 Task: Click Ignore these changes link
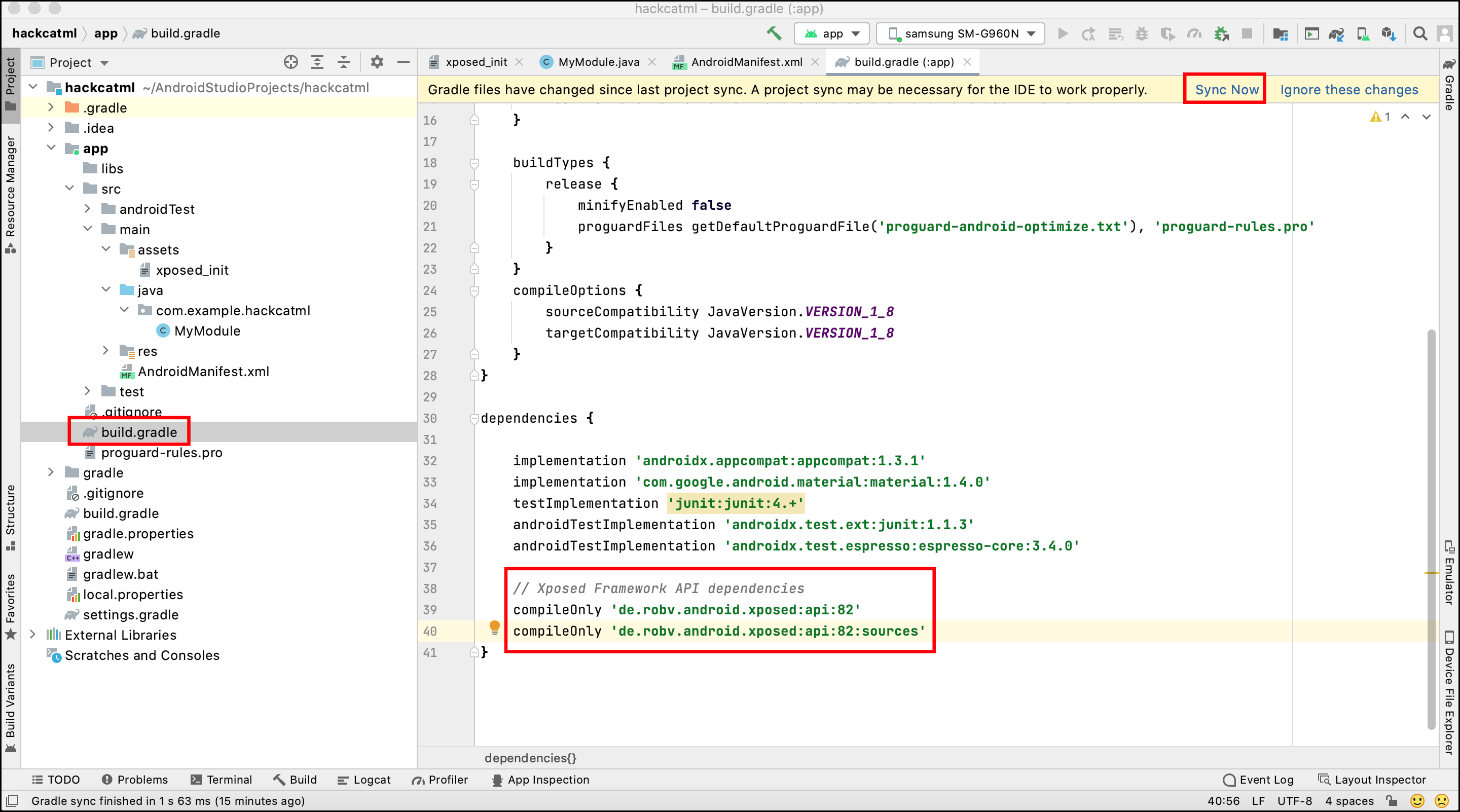point(1349,90)
